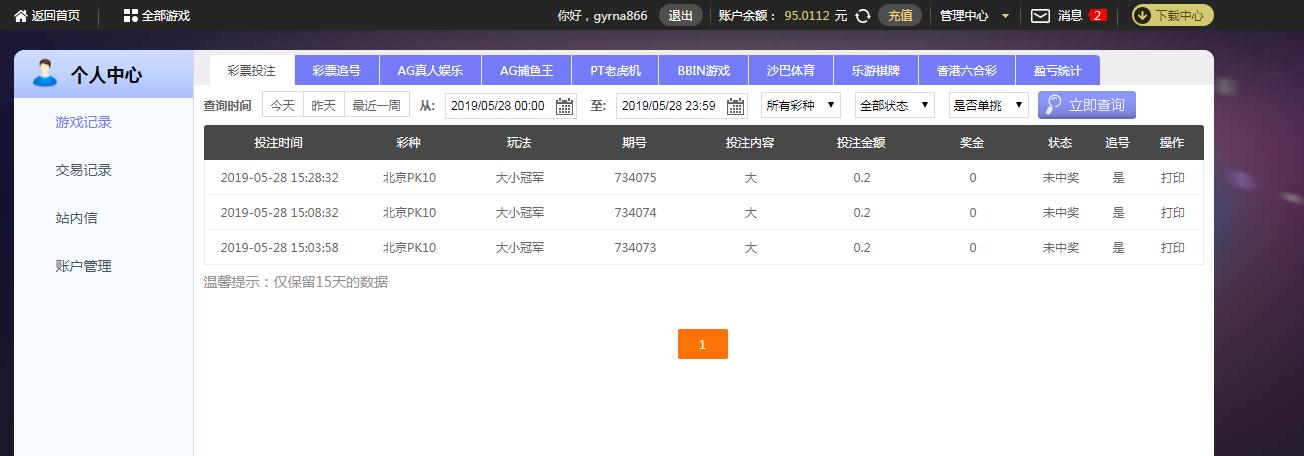Click the user avatar icon in 个人中心
The width and height of the screenshot is (1304, 456).
click(x=45, y=73)
